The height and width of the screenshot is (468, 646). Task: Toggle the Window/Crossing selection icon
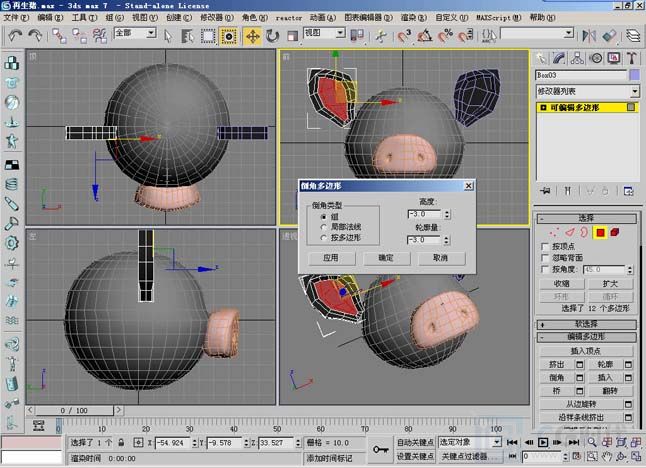(x=228, y=36)
